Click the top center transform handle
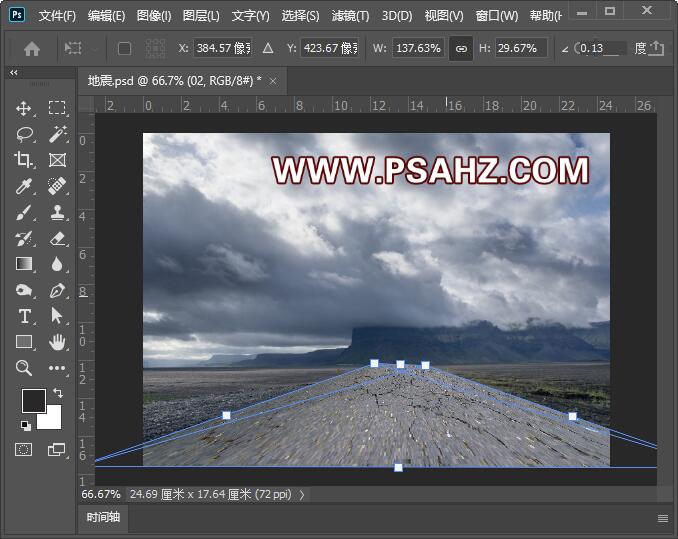 coord(400,364)
